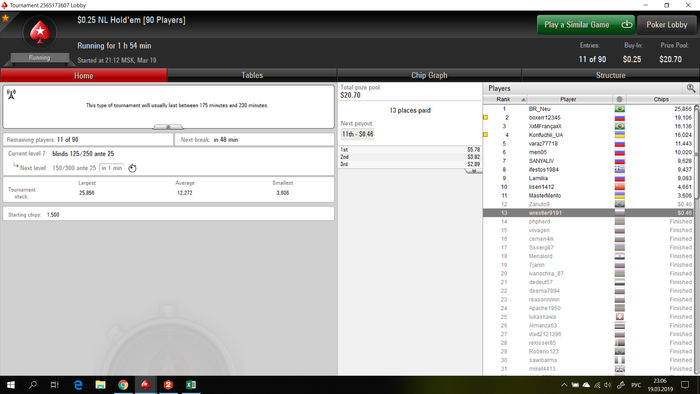Launch Microsoft Edge from the taskbar
This screenshot has height=394, width=700.
(x=78, y=385)
